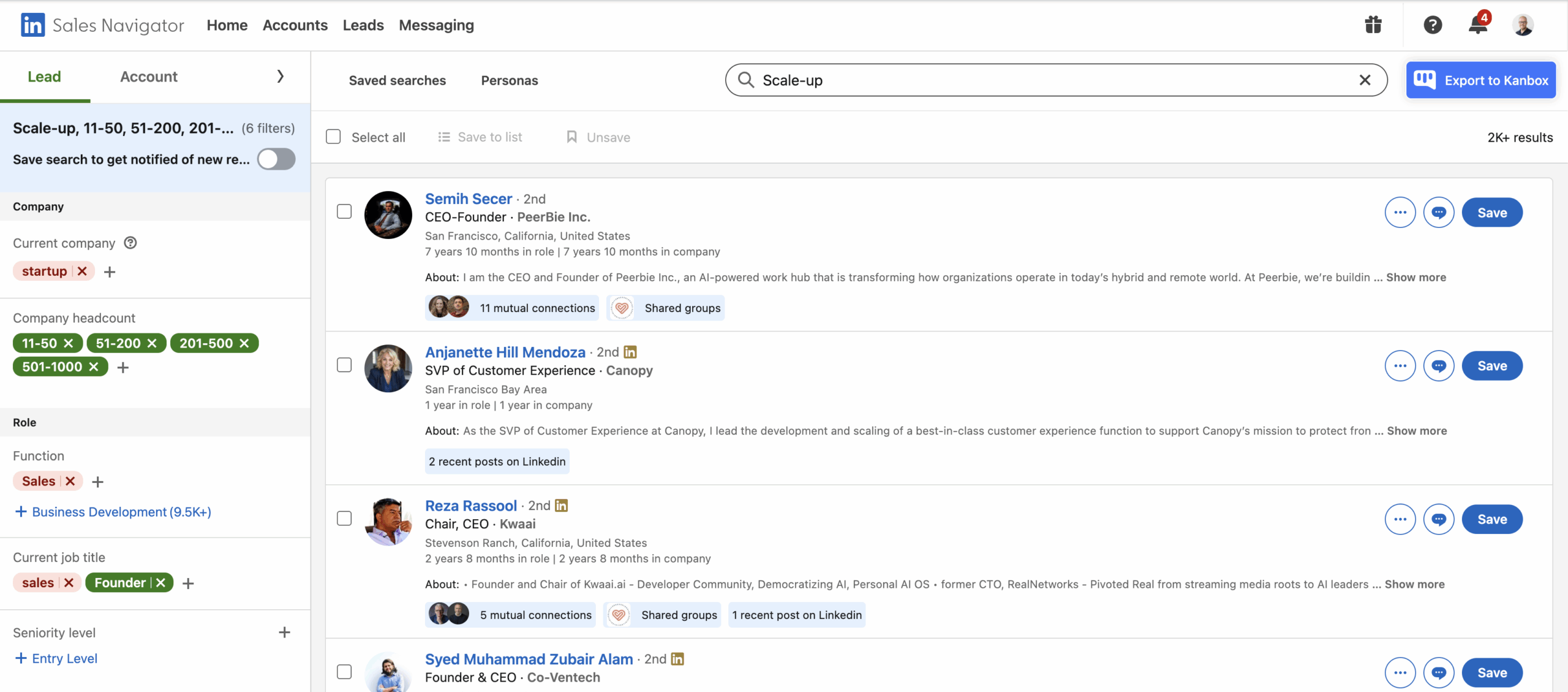Message Semih Secer via chat icon
Image resolution: width=1568 pixels, height=692 pixels.
(1439, 213)
